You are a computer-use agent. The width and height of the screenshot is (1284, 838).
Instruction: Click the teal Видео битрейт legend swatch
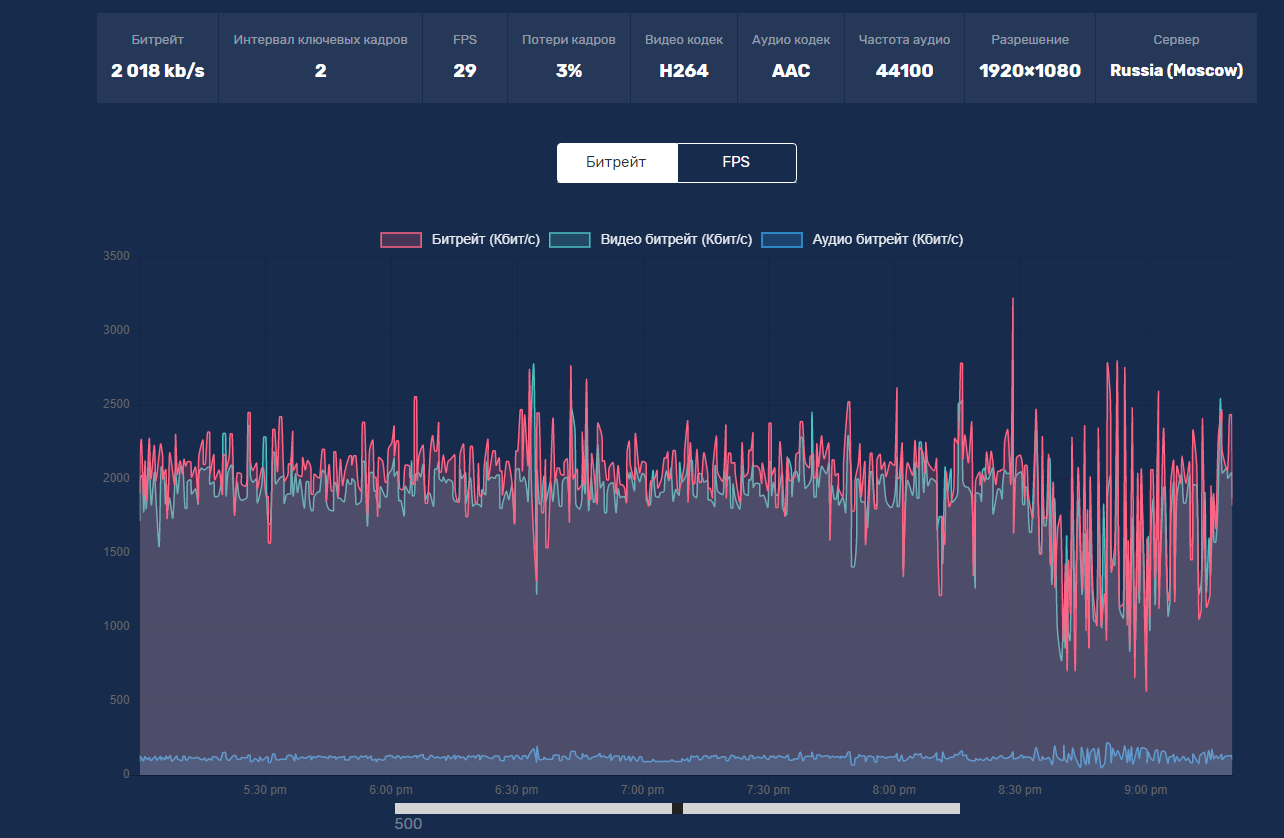[x=570, y=240]
